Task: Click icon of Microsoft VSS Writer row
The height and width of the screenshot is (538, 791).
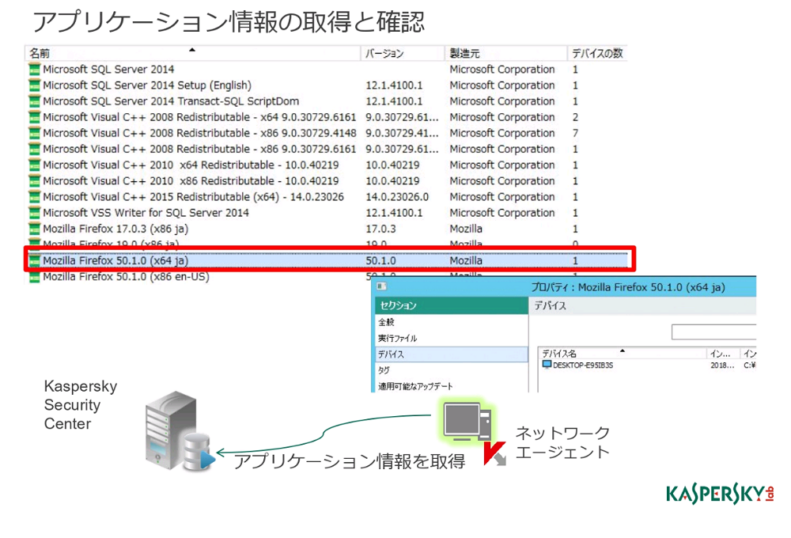Action: [x=34, y=213]
